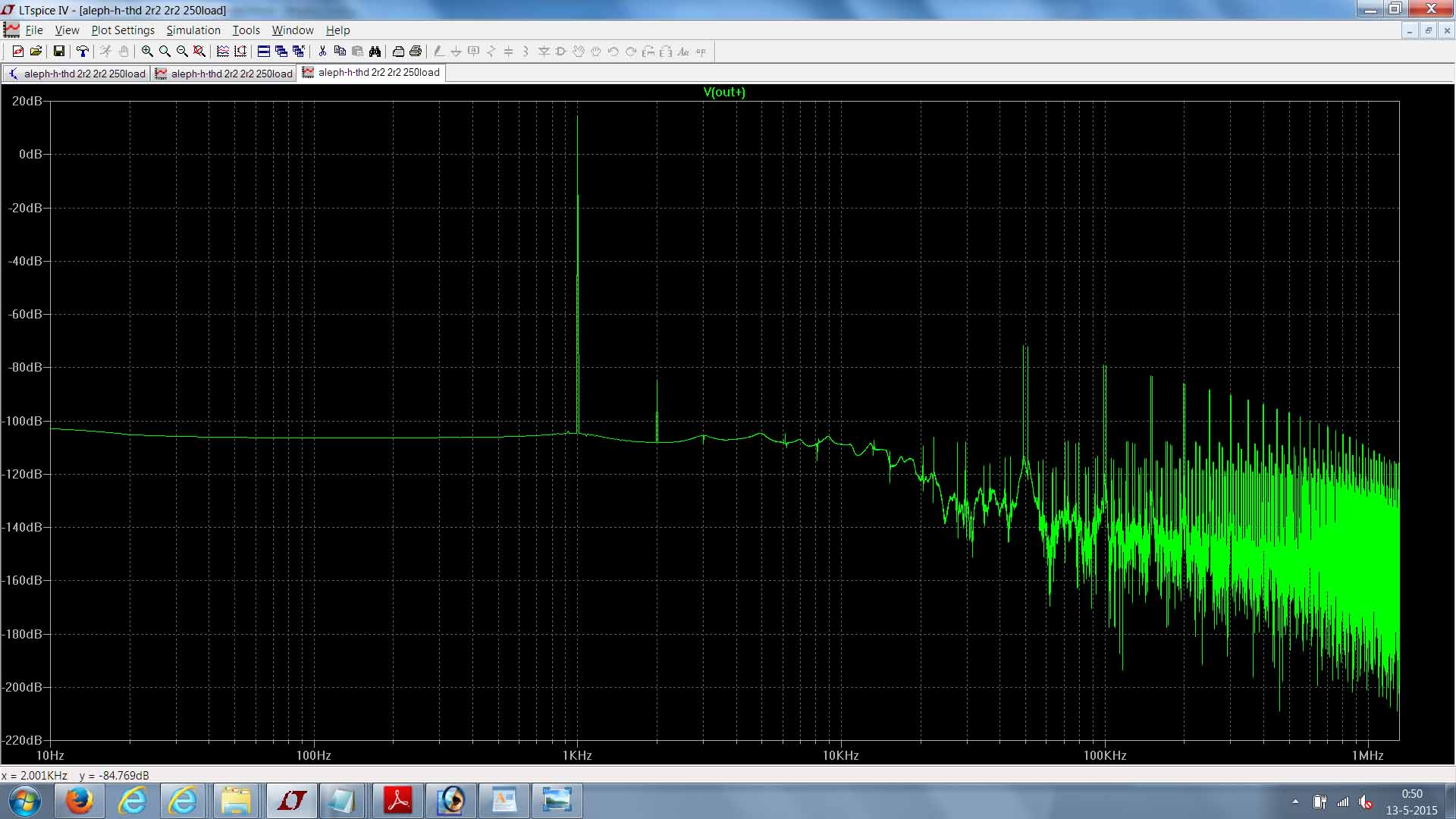Screen dimensions: 1456x819
Task: Select the Zoom In magnifier icon
Action: tap(147, 52)
